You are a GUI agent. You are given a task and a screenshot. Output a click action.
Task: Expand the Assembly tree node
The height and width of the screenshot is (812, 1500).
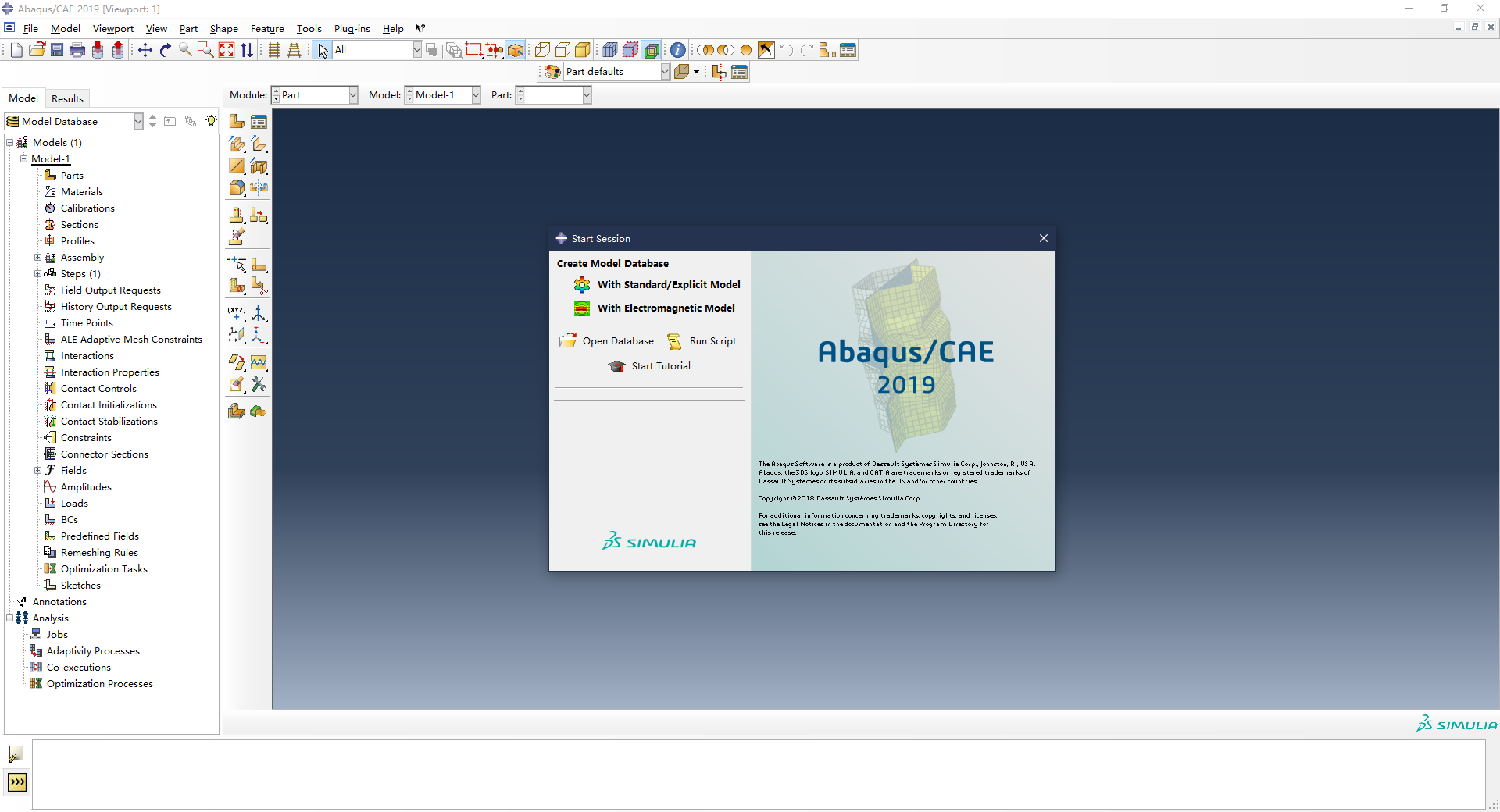point(37,258)
